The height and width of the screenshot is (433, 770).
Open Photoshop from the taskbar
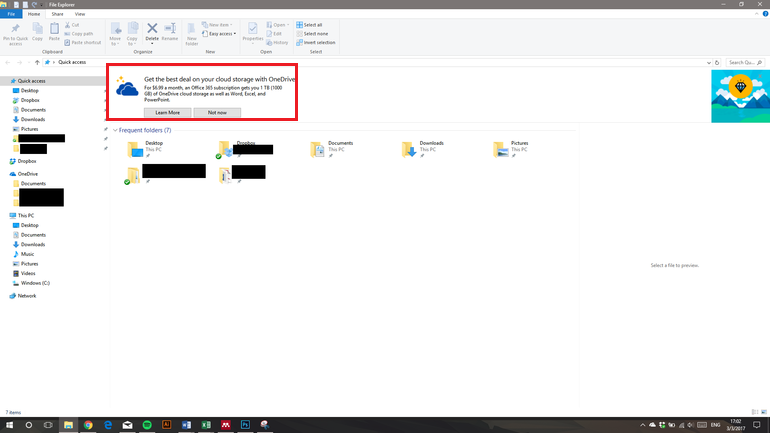click(x=245, y=425)
